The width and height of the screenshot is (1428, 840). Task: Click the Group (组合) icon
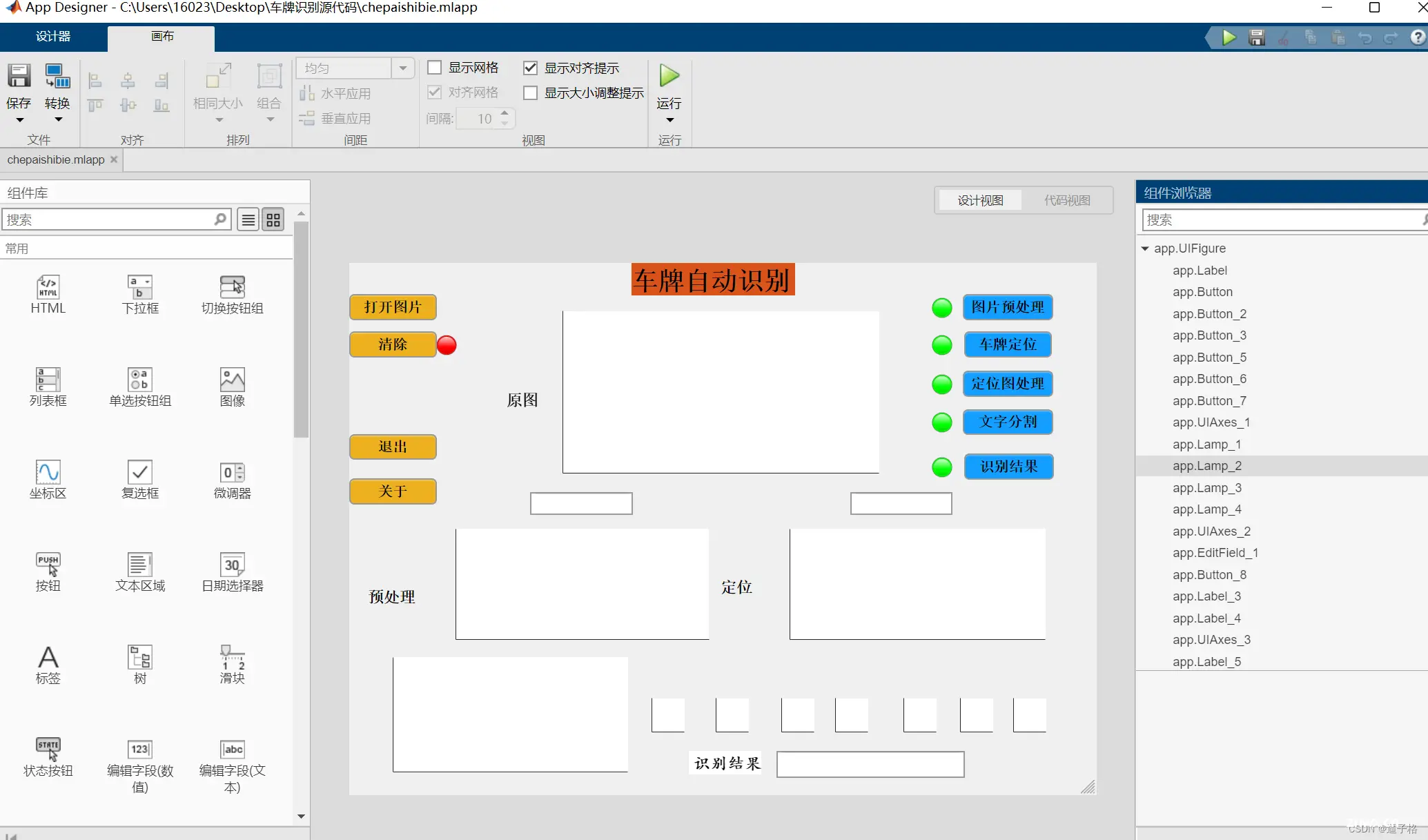click(x=269, y=76)
